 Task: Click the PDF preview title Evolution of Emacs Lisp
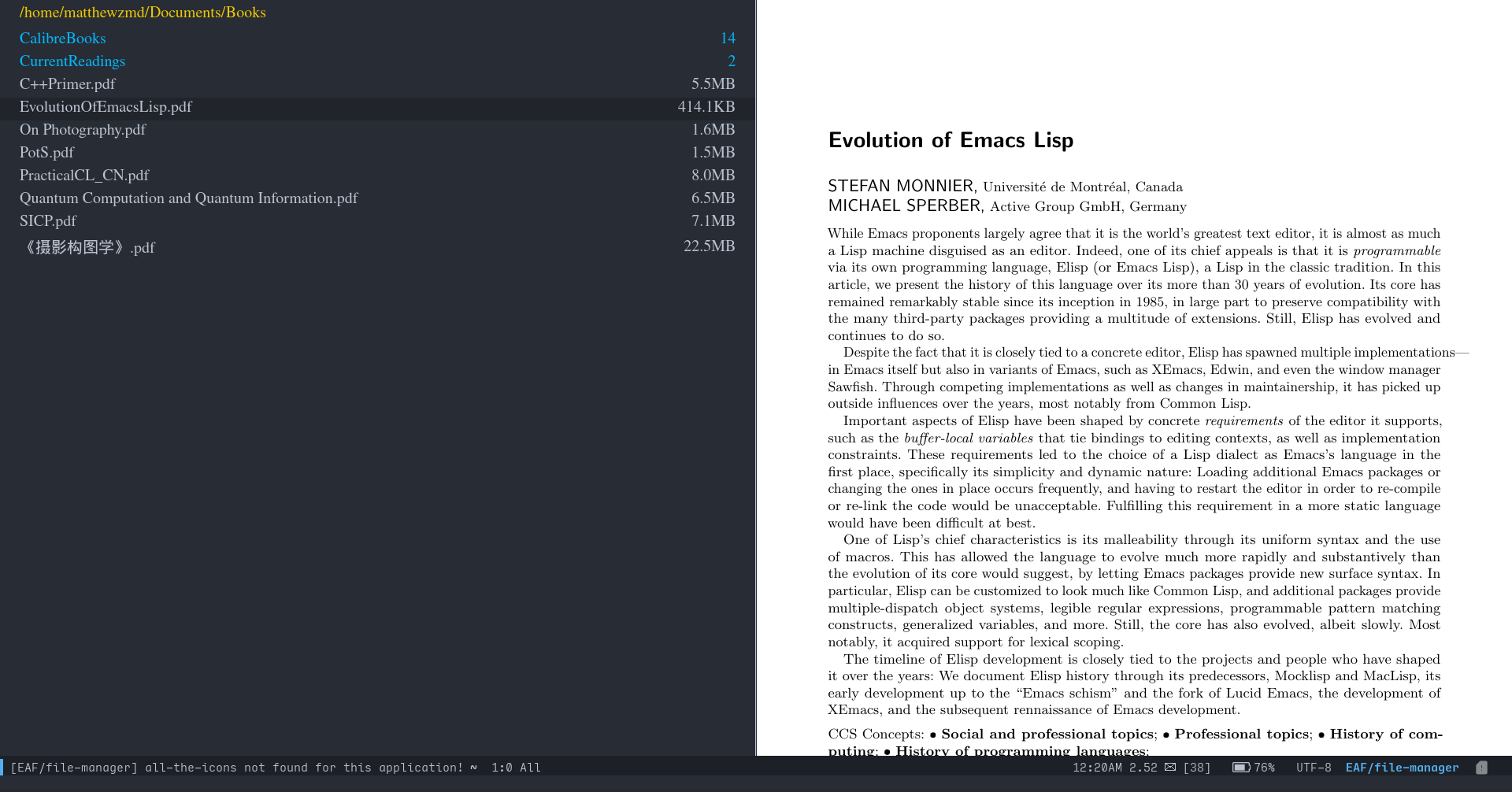[951, 140]
